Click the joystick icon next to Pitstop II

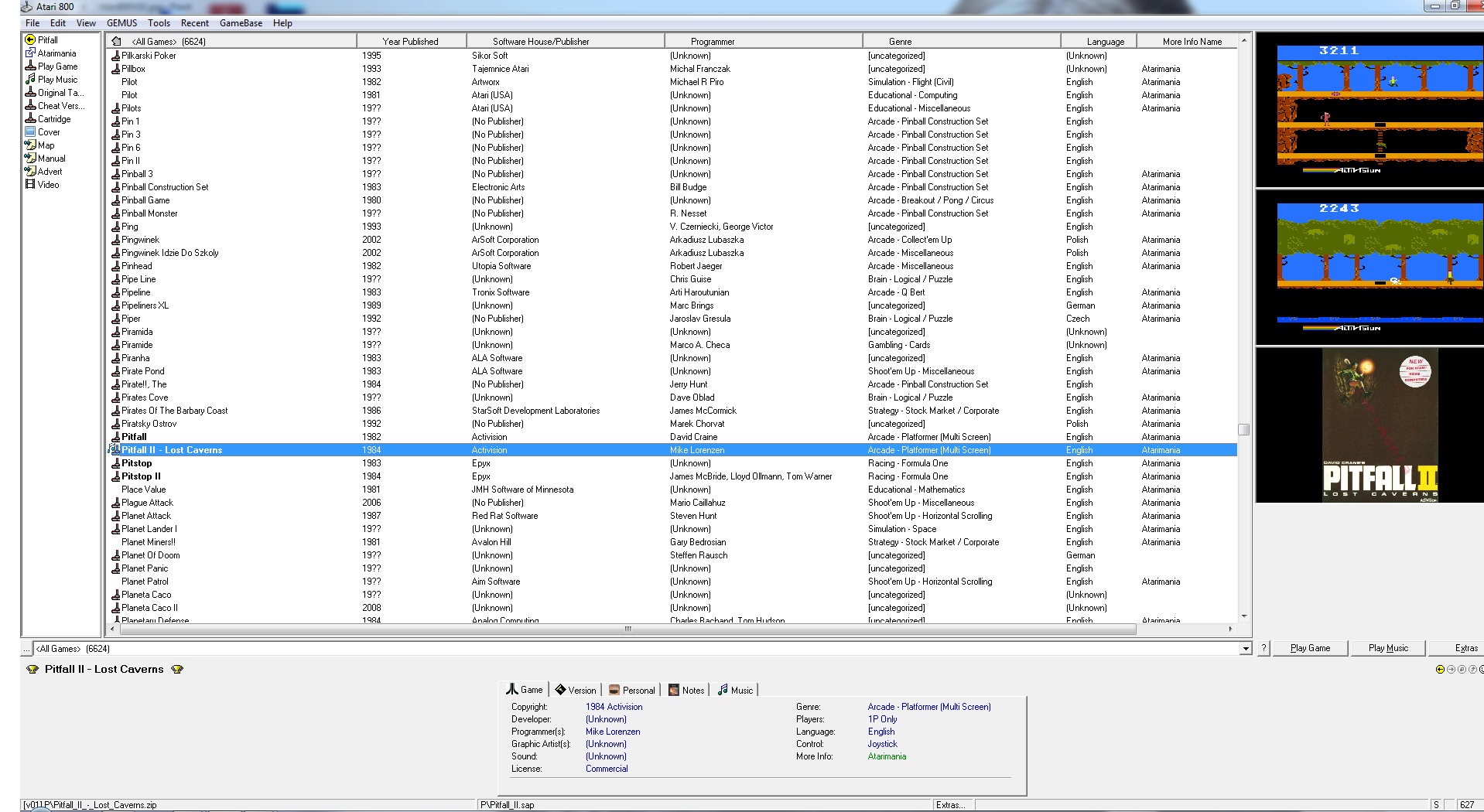pos(115,476)
